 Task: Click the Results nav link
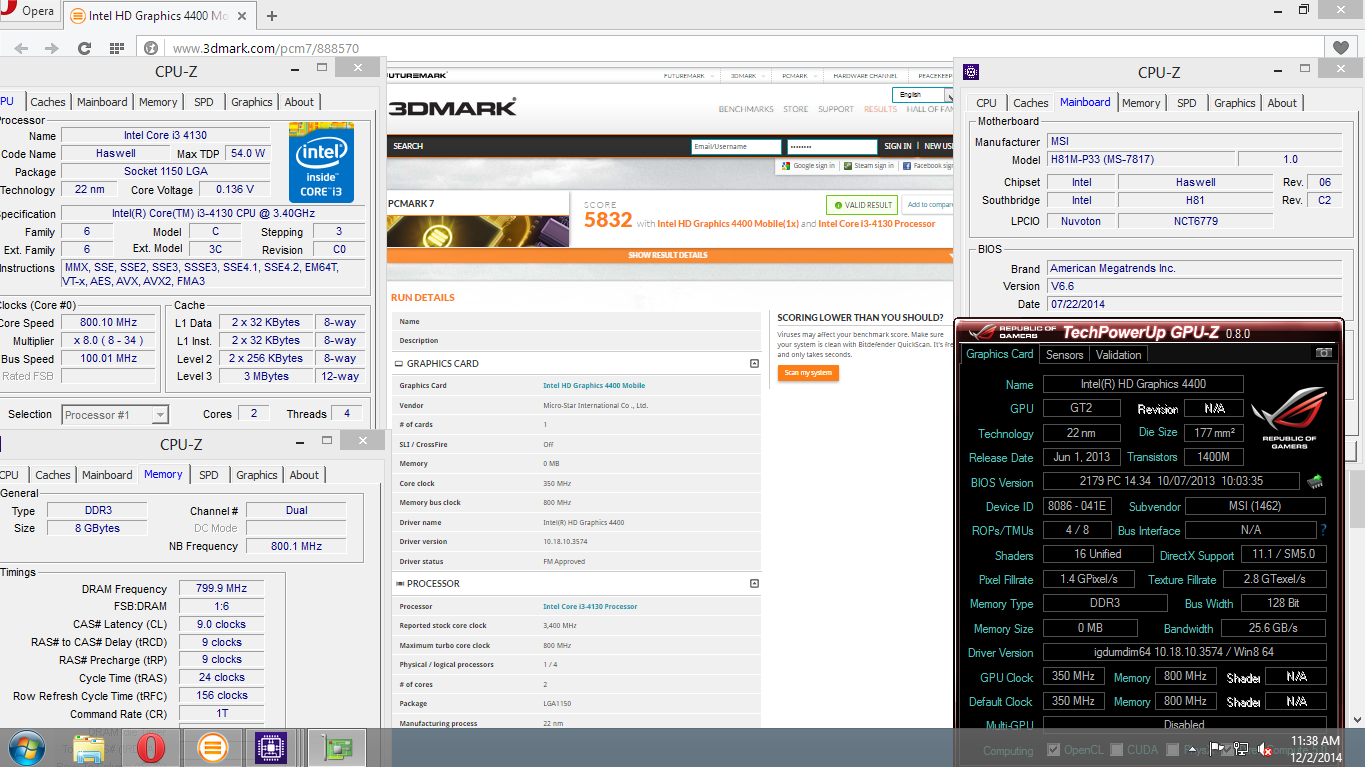coord(880,109)
